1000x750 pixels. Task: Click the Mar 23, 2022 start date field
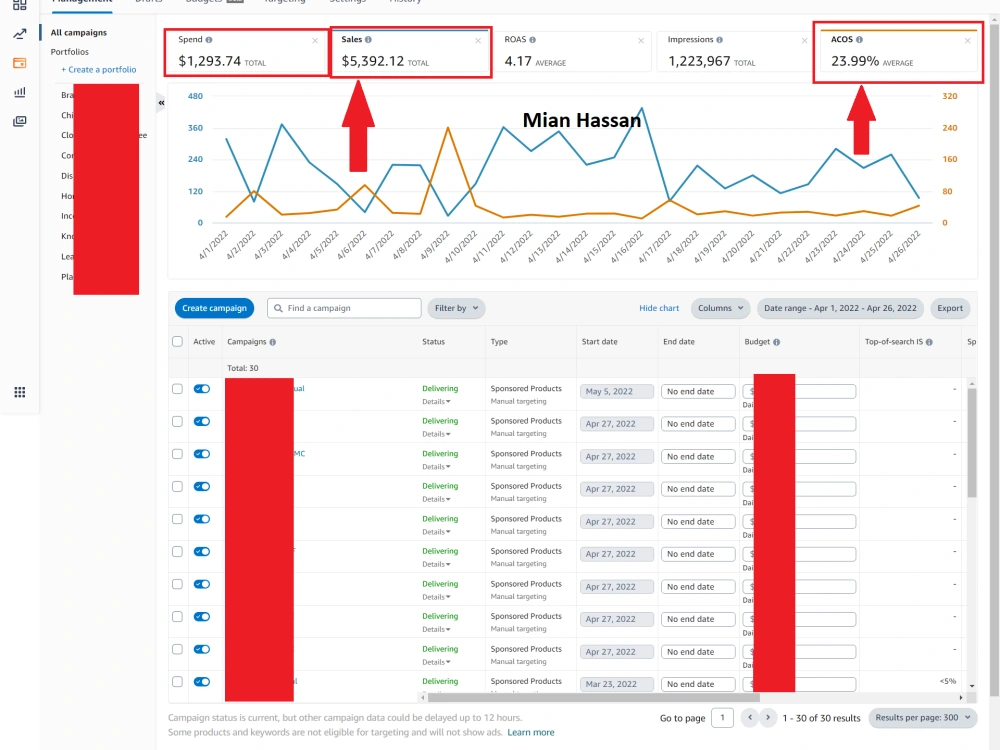tap(617, 684)
